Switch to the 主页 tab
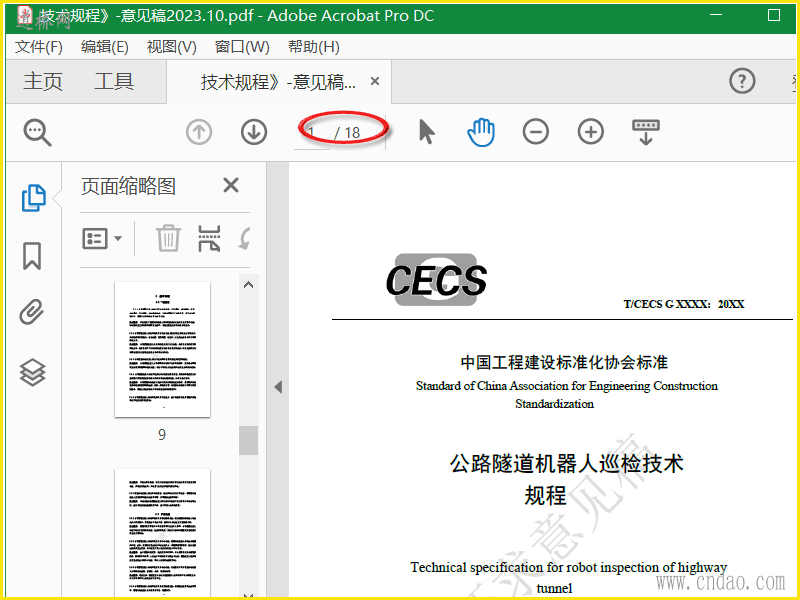 click(43, 82)
